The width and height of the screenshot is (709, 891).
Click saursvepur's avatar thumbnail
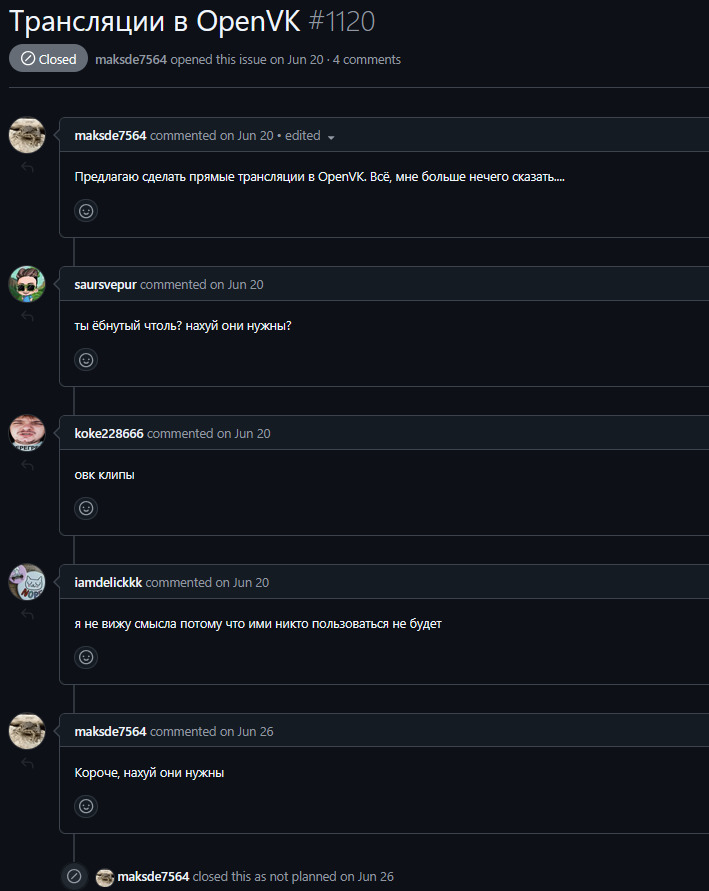27,284
